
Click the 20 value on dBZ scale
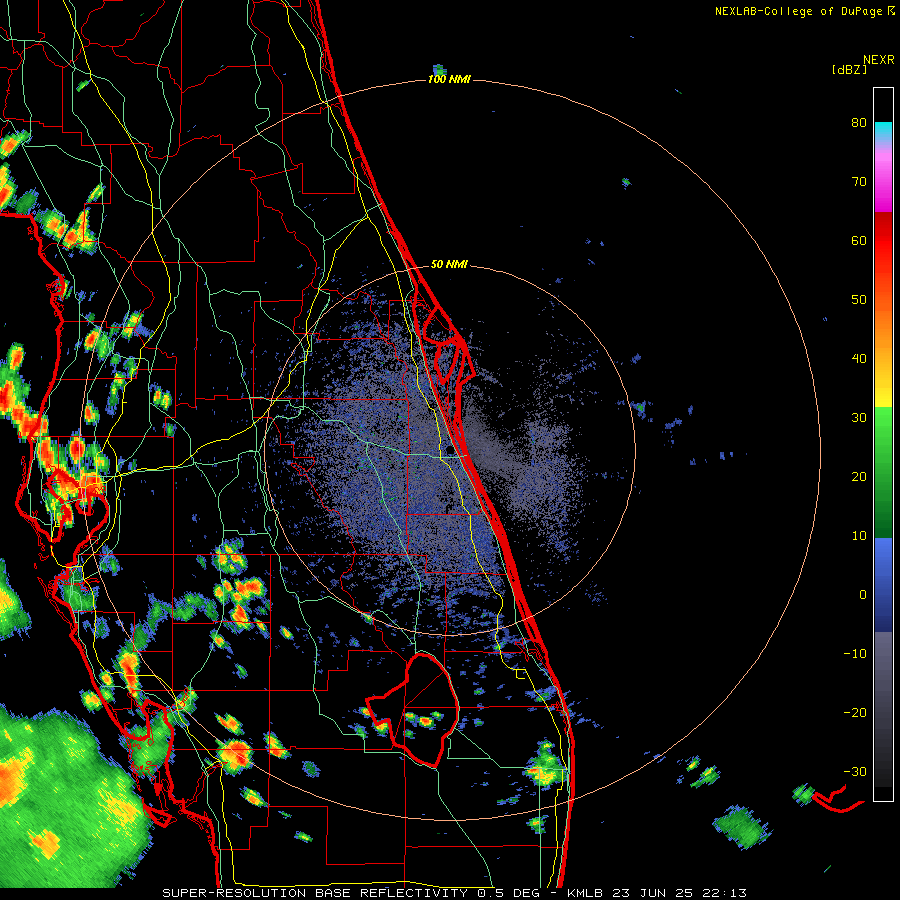[859, 476]
